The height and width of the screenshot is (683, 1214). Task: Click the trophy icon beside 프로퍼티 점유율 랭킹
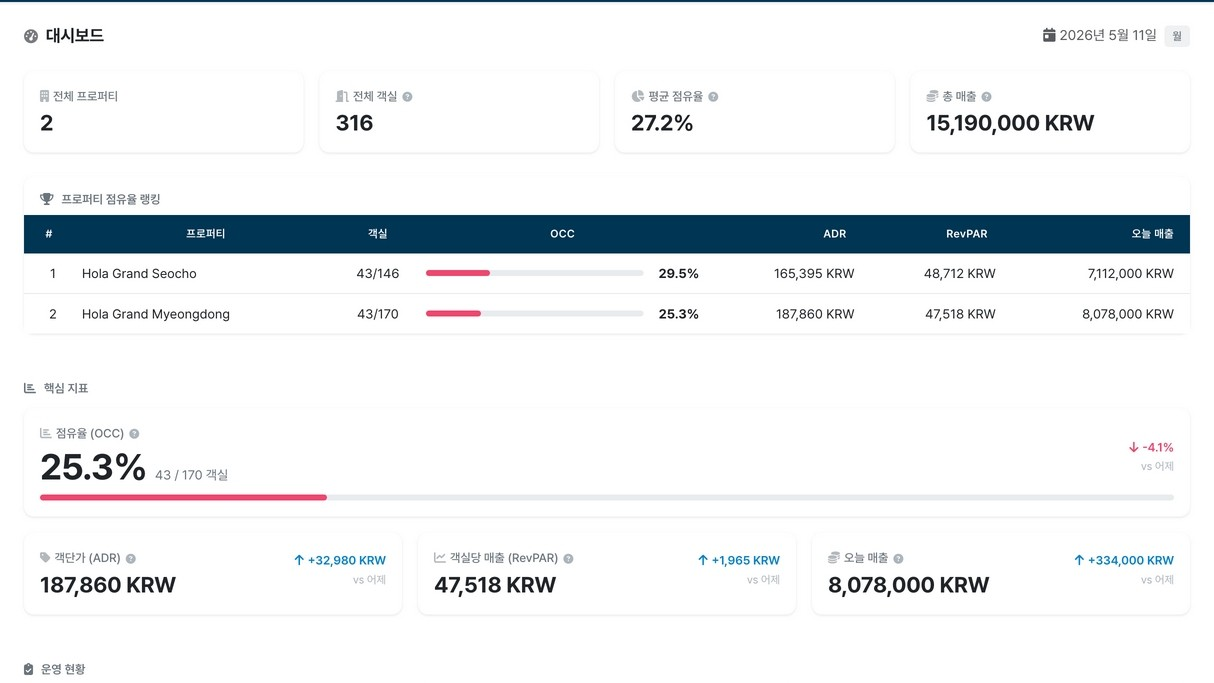47,199
